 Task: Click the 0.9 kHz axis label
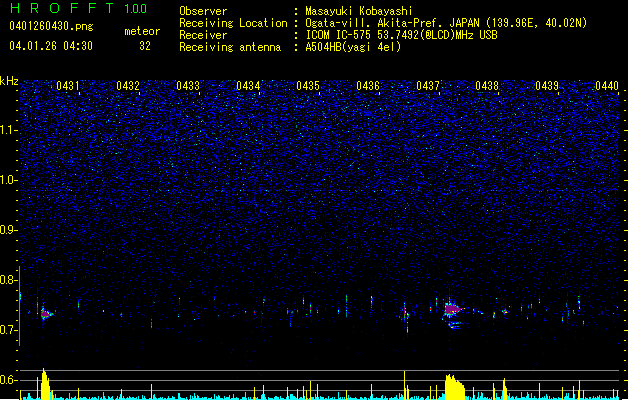pos(8,230)
